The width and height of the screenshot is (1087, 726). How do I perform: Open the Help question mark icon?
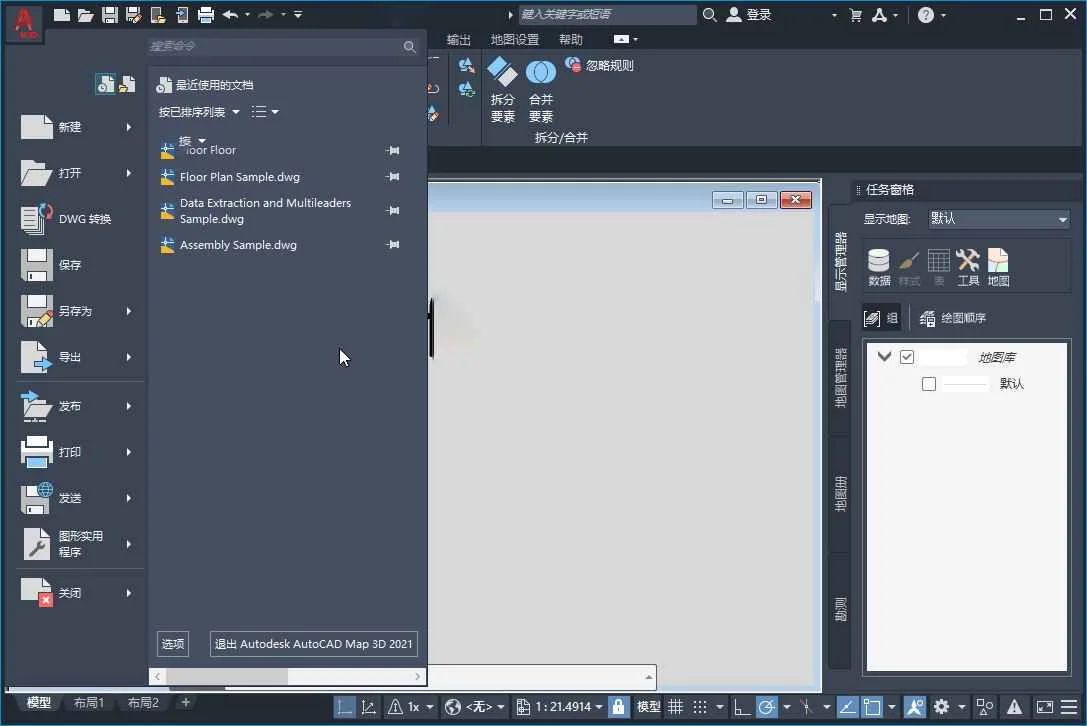[925, 15]
